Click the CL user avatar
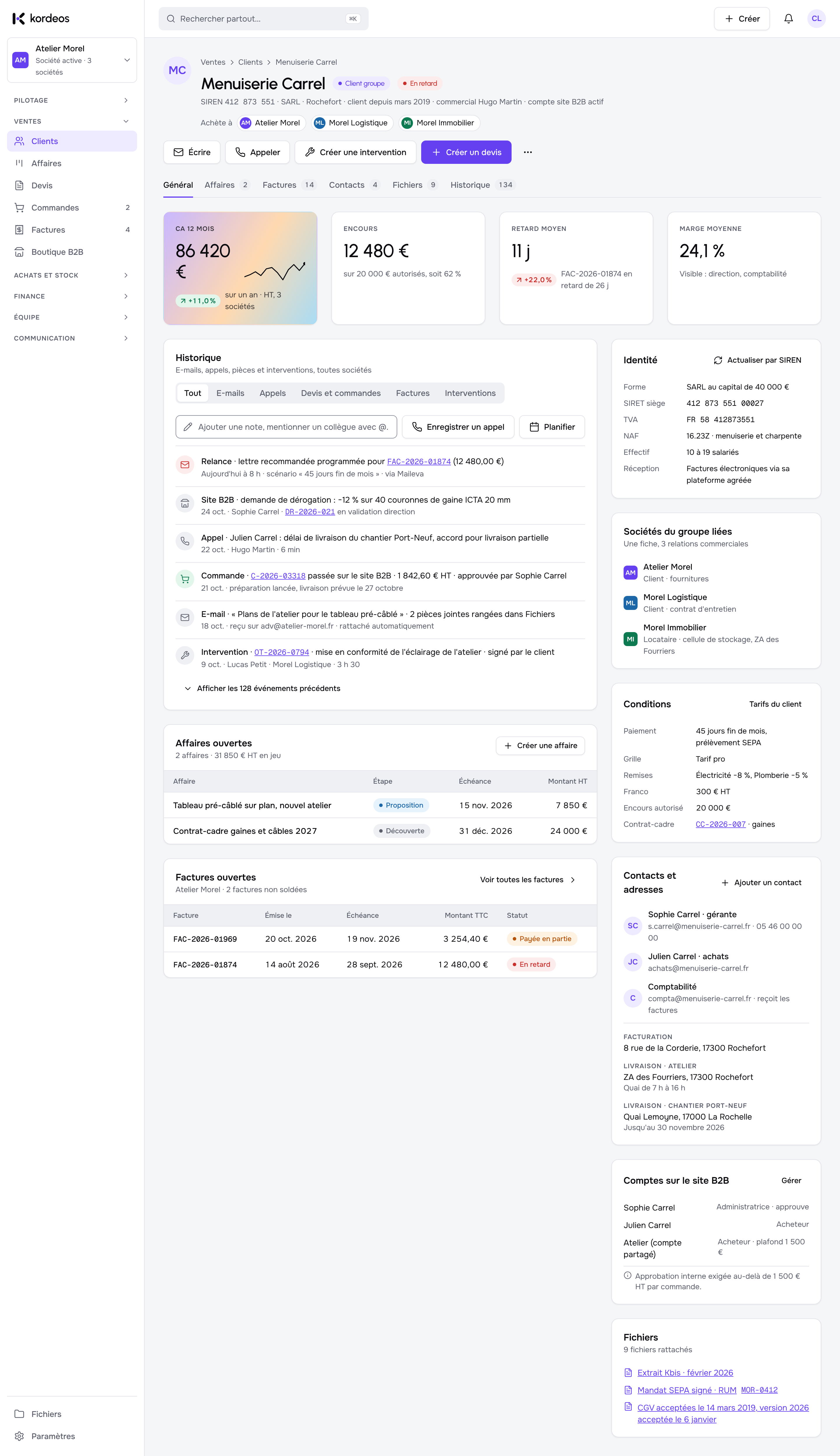The height and width of the screenshot is (1456, 840). tap(816, 18)
